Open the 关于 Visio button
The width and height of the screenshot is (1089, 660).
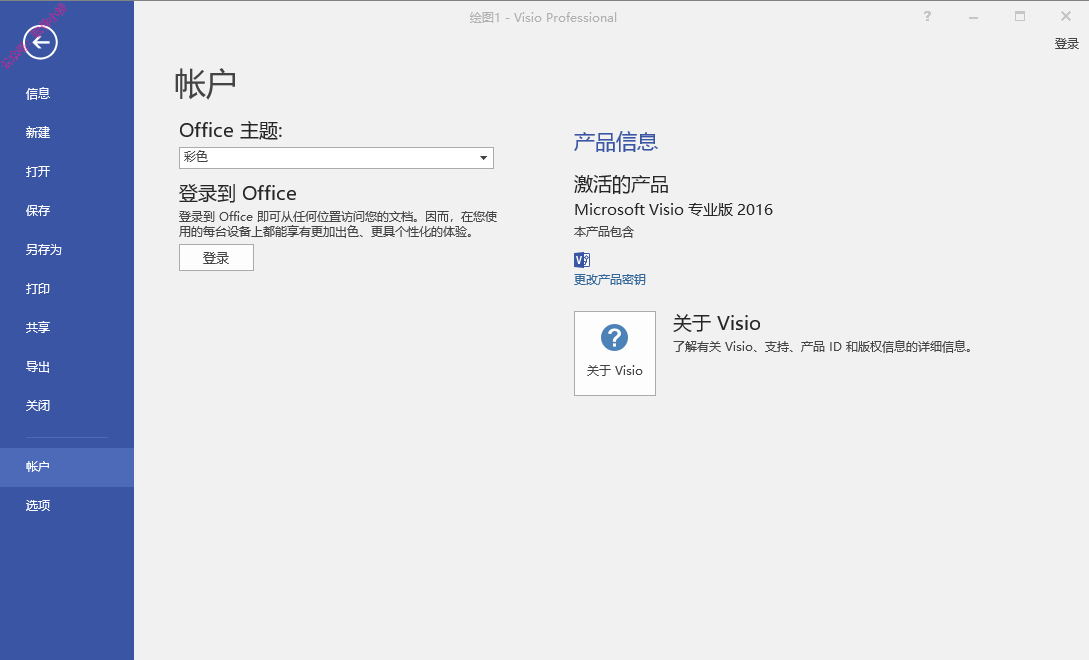[x=615, y=353]
